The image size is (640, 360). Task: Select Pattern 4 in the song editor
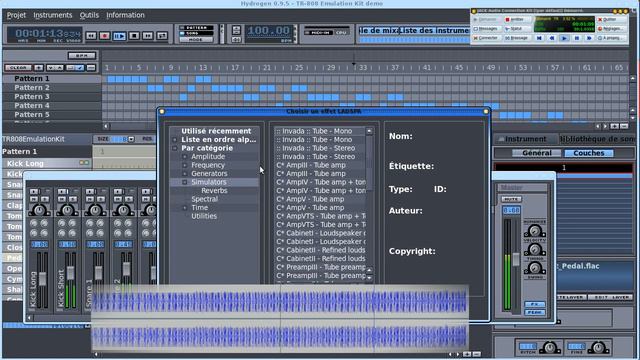pyautogui.click(x=51, y=105)
